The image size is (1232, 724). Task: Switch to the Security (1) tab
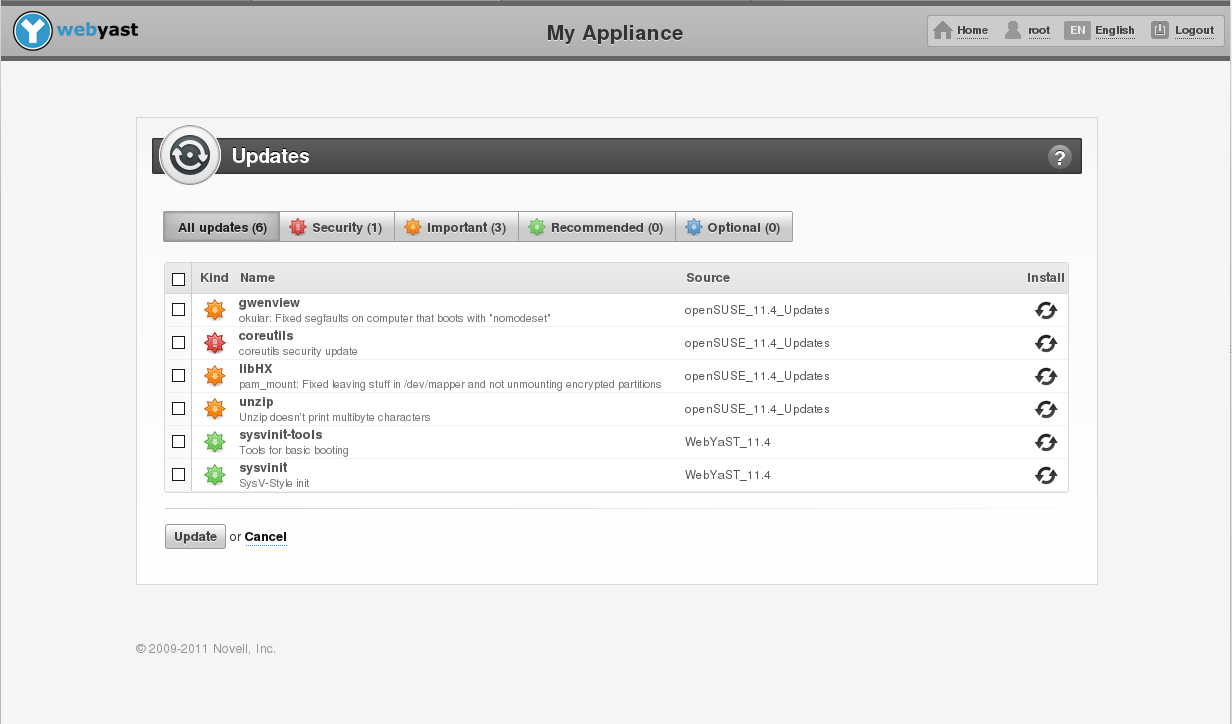[x=337, y=227]
